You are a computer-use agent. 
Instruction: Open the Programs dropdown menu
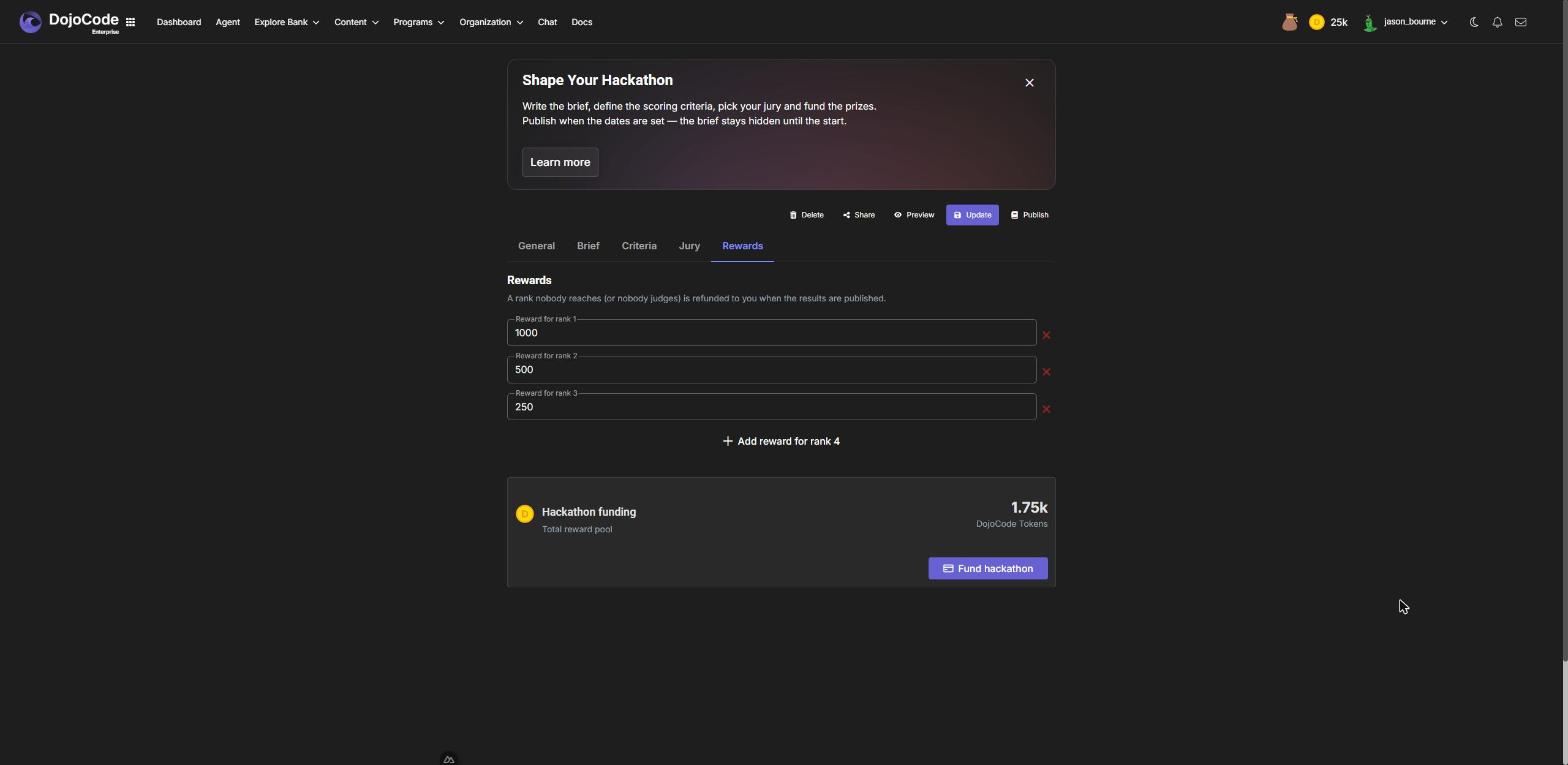tap(418, 22)
